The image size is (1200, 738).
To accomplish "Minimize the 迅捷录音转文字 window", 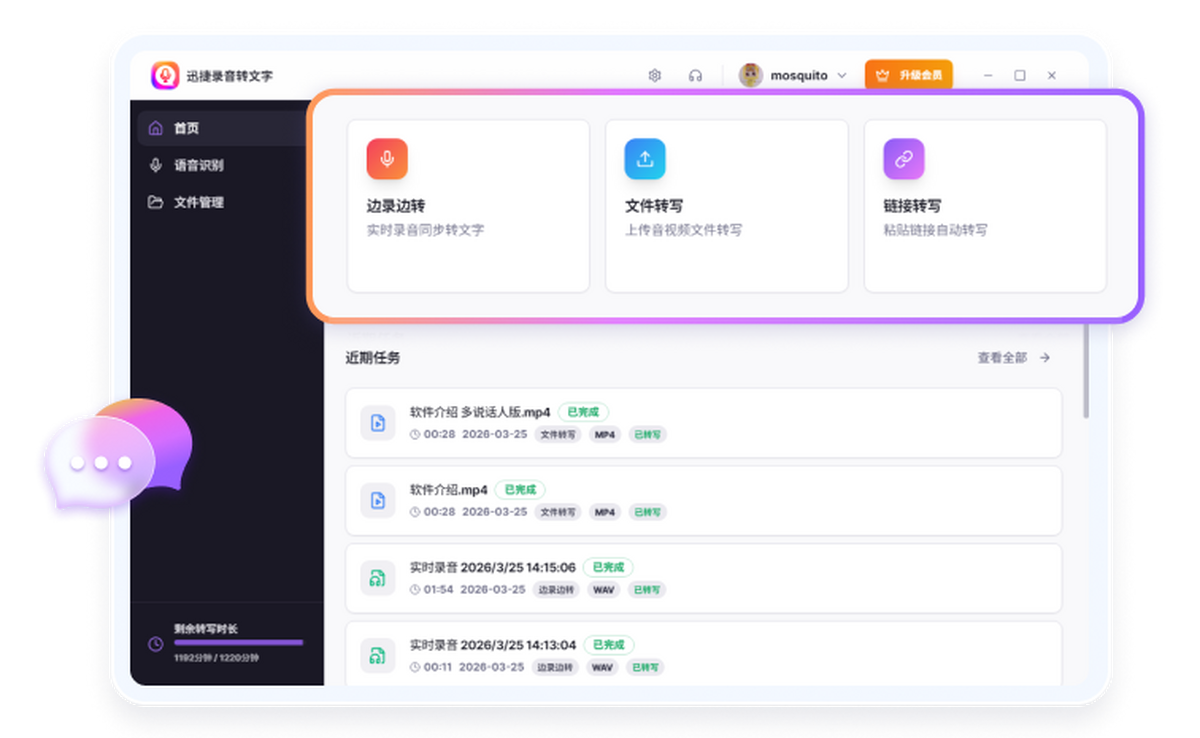I will pos(988,75).
